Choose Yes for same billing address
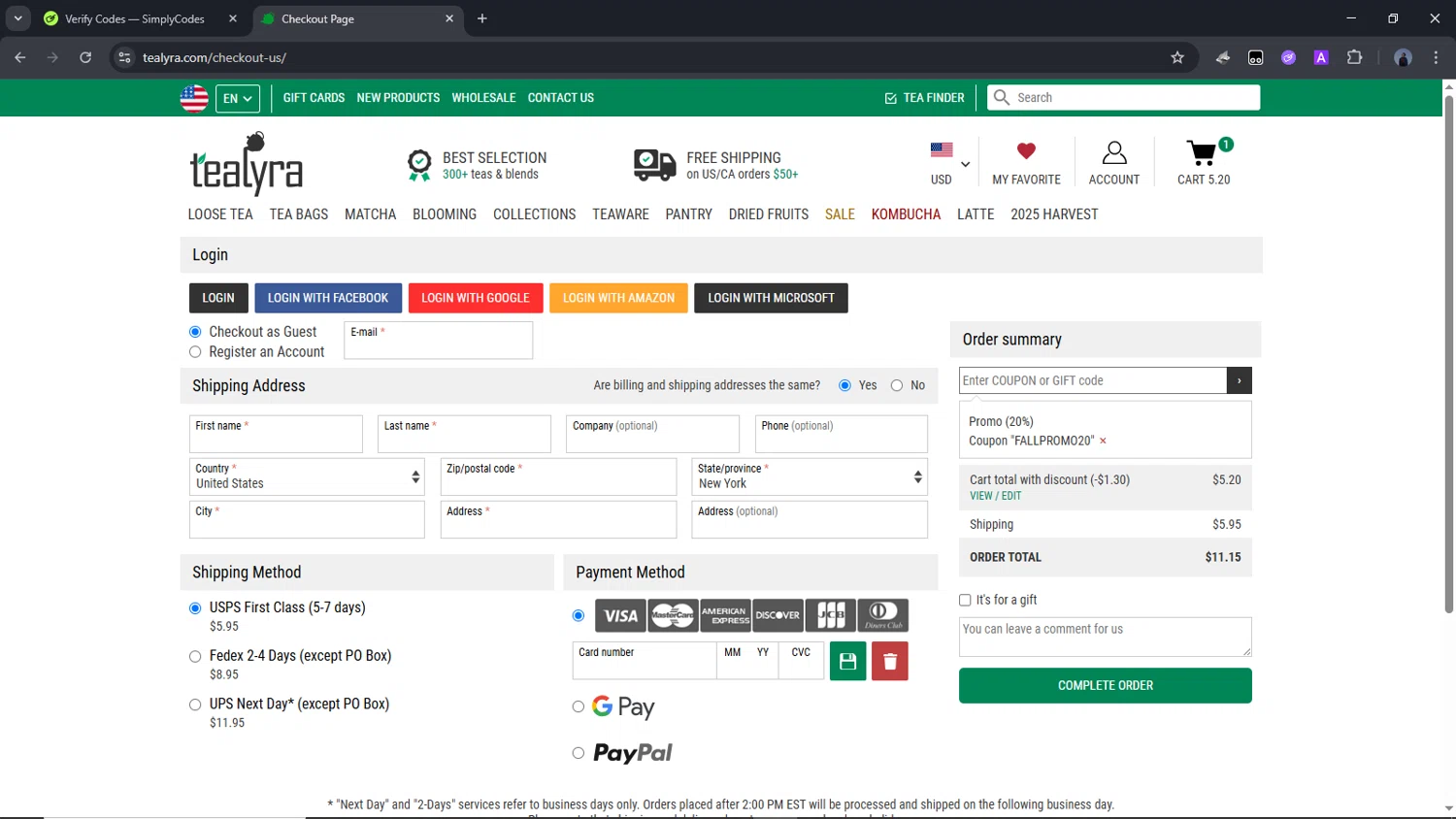This screenshot has height=819, width=1456. coord(844,385)
